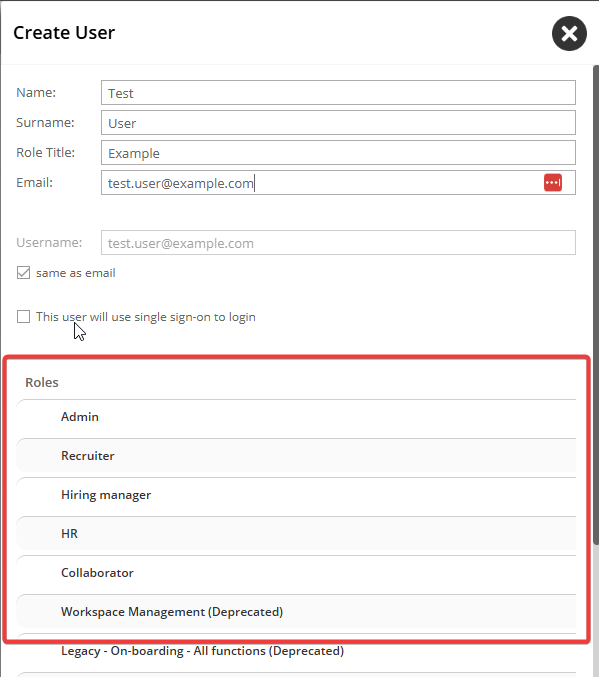Click the Roles section heading
This screenshot has height=677, width=599.
point(42,383)
